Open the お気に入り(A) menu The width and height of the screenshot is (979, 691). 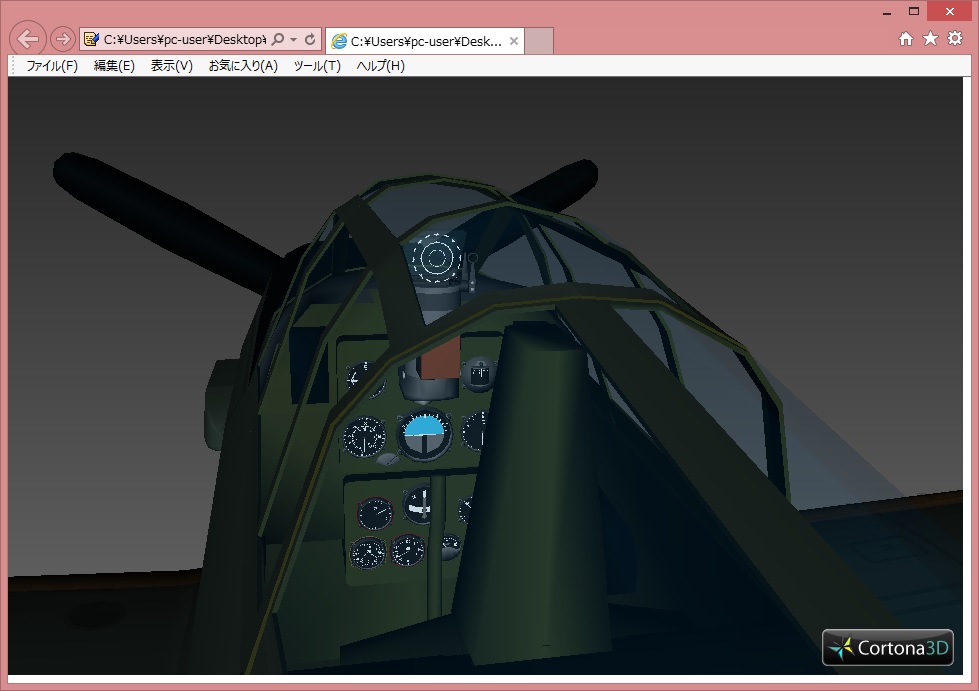click(243, 66)
